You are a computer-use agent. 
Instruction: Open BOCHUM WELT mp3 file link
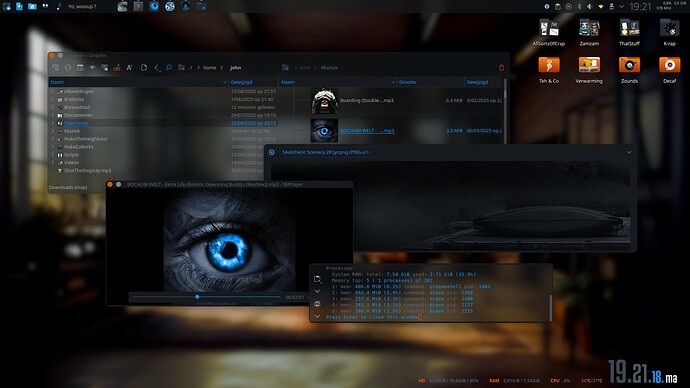tap(367, 131)
